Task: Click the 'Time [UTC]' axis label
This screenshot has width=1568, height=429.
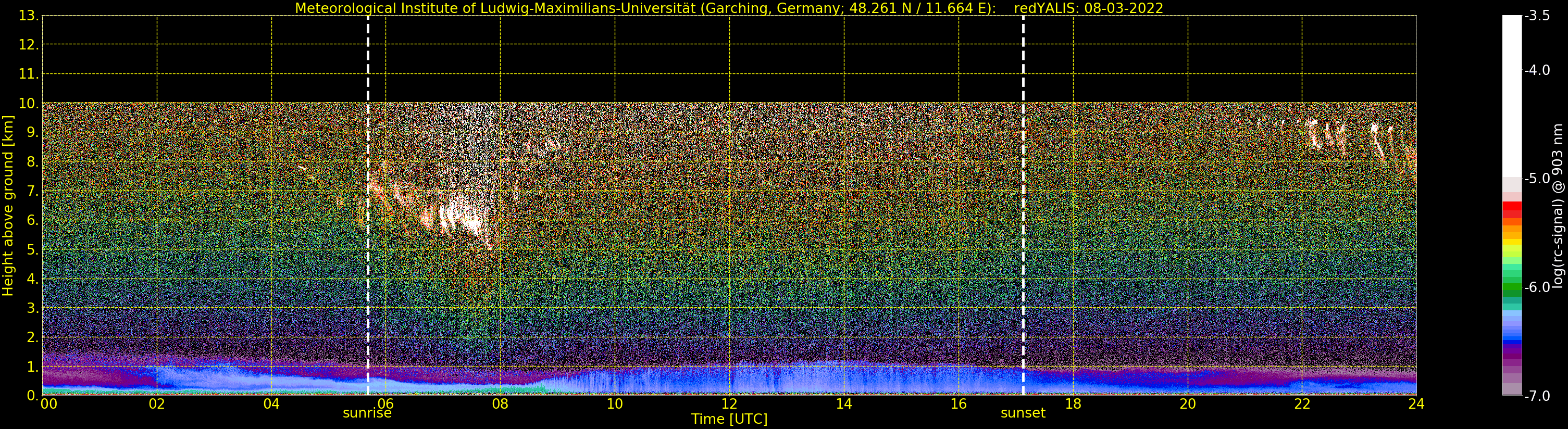Action: pyautogui.click(x=729, y=419)
